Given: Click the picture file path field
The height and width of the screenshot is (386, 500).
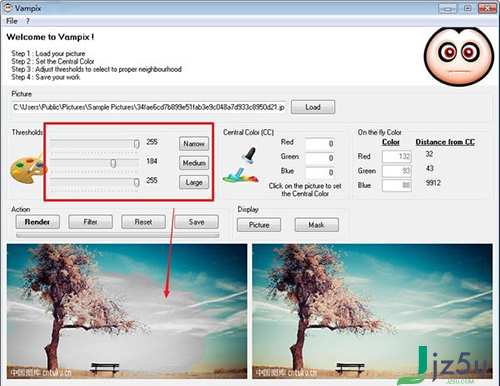Looking at the screenshot, I should pyautogui.click(x=149, y=107).
